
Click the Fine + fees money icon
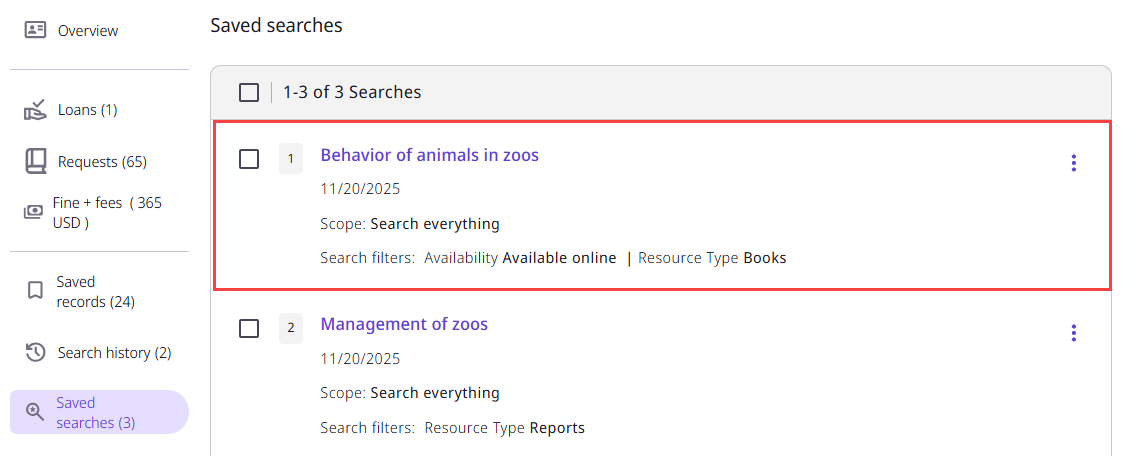(34, 212)
